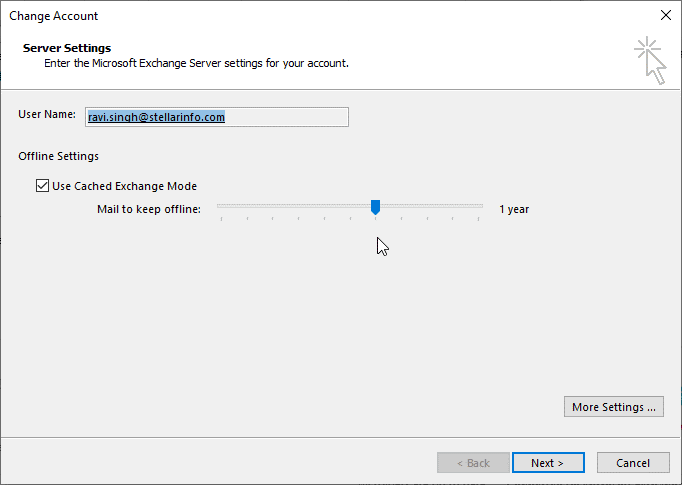Close the Change Account window
The width and height of the screenshot is (682, 485).
[x=665, y=15]
